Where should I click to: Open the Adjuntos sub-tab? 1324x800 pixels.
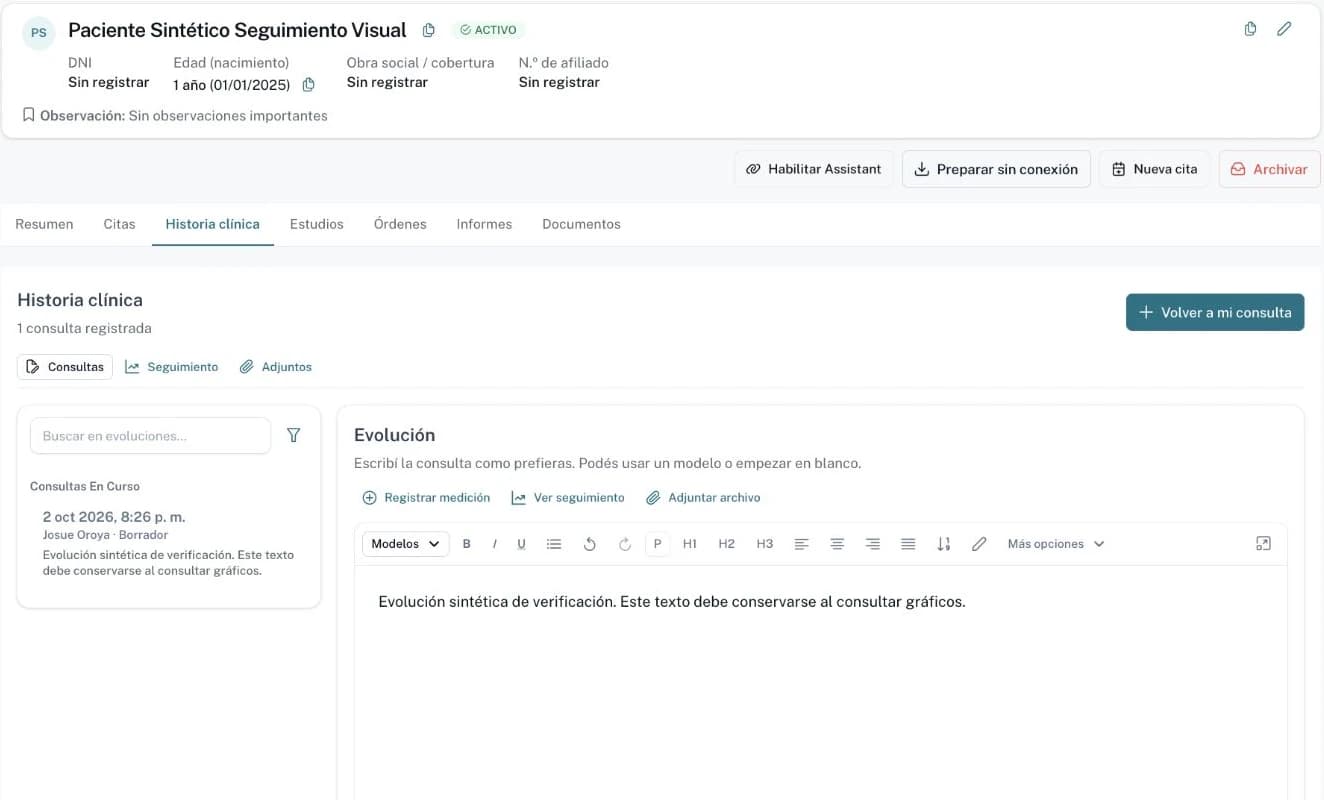pyautogui.click(x=276, y=367)
